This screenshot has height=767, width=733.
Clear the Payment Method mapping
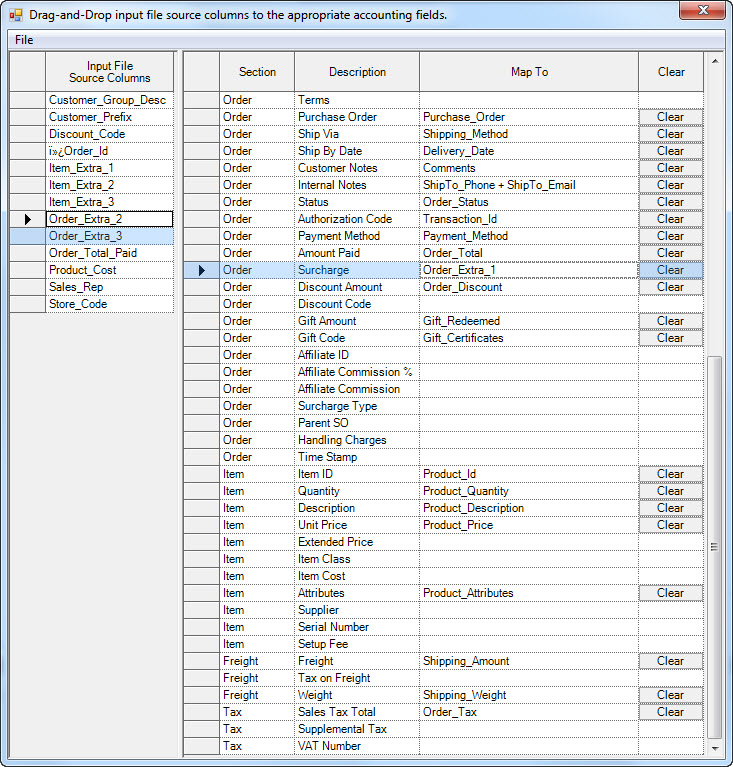(x=670, y=236)
